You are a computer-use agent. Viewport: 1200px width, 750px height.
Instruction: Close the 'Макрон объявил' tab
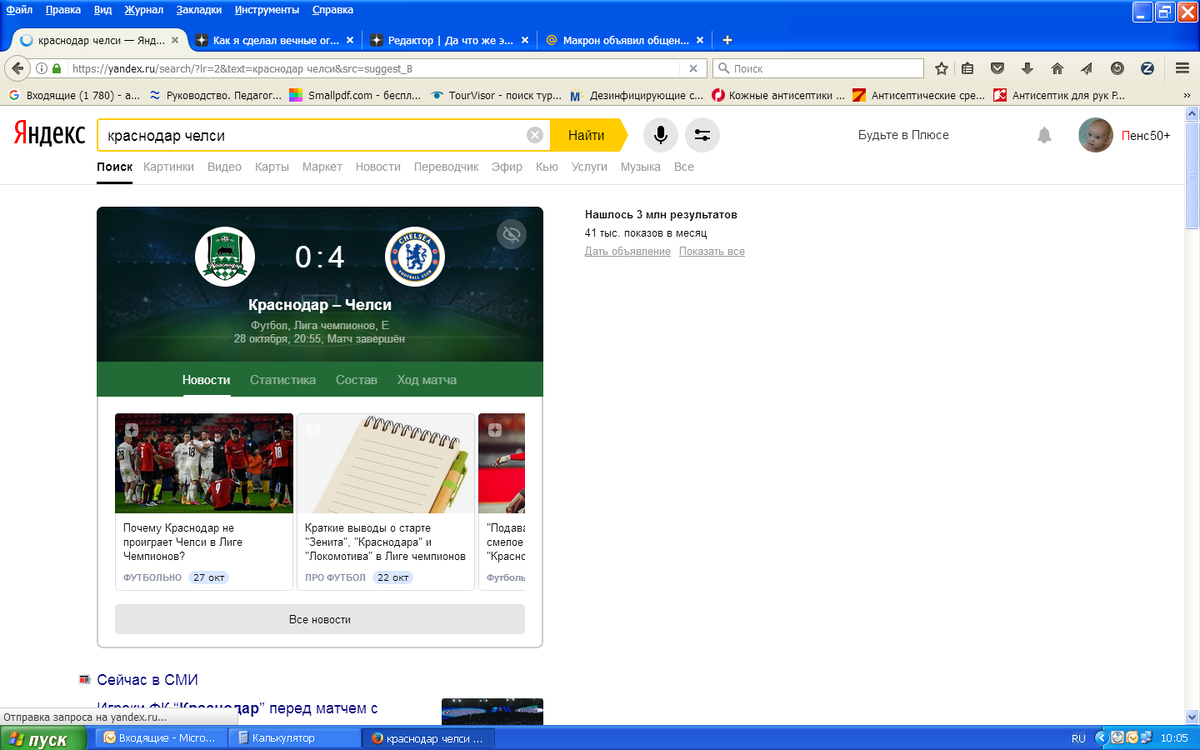[x=698, y=41]
